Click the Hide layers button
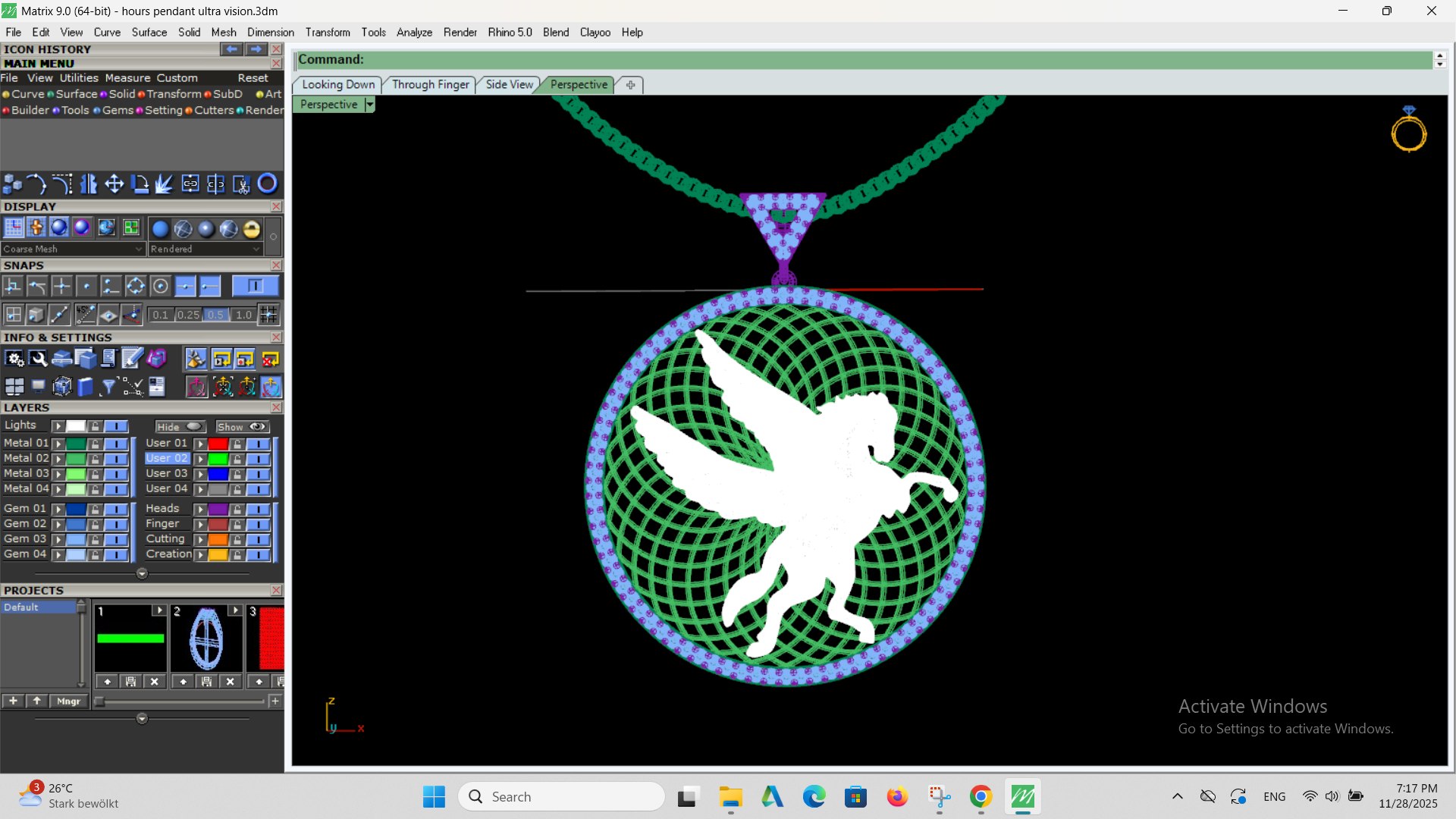This screenshot has width=1456, height=819. [180, 427]
